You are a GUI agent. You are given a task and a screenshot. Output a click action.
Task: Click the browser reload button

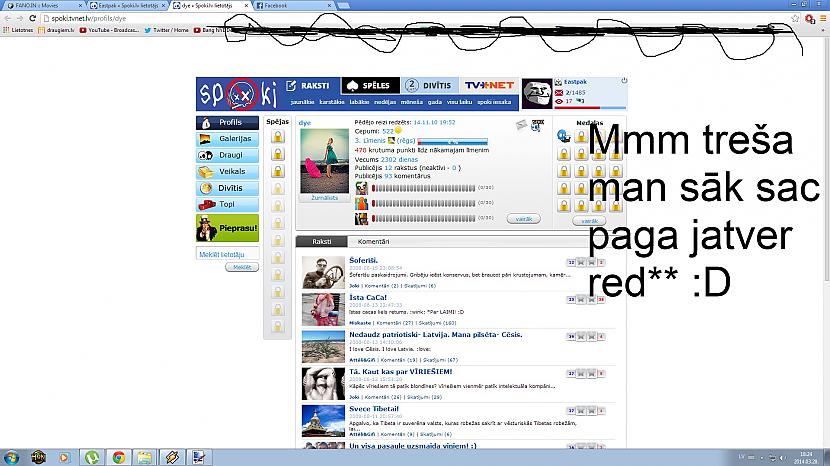33,19
